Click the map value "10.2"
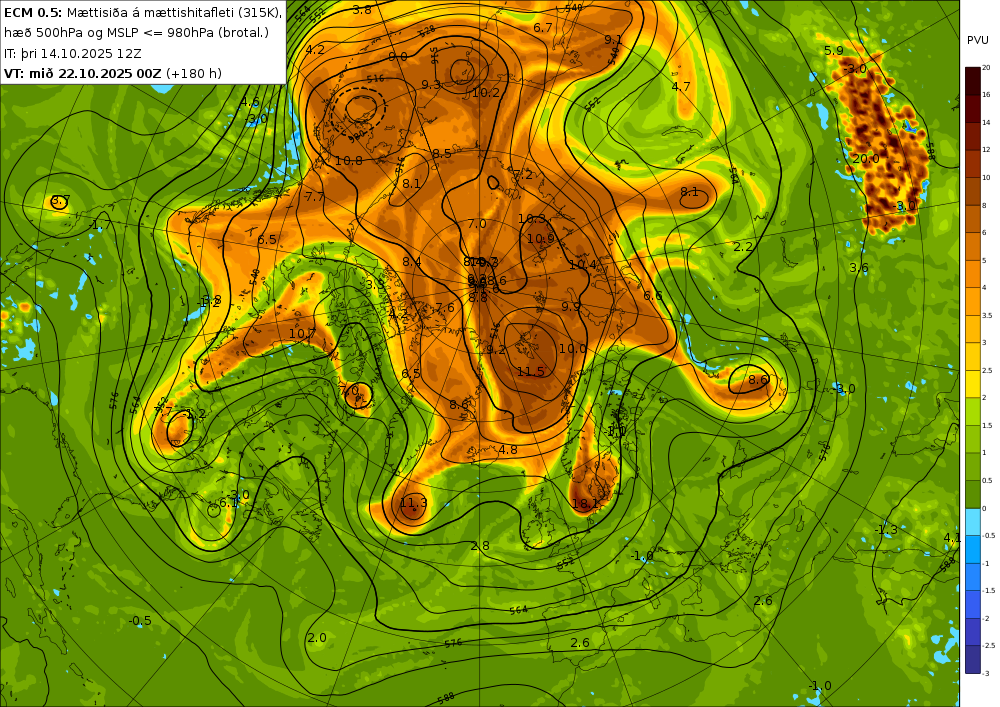The image size is (1000, 707). point(486,92)
